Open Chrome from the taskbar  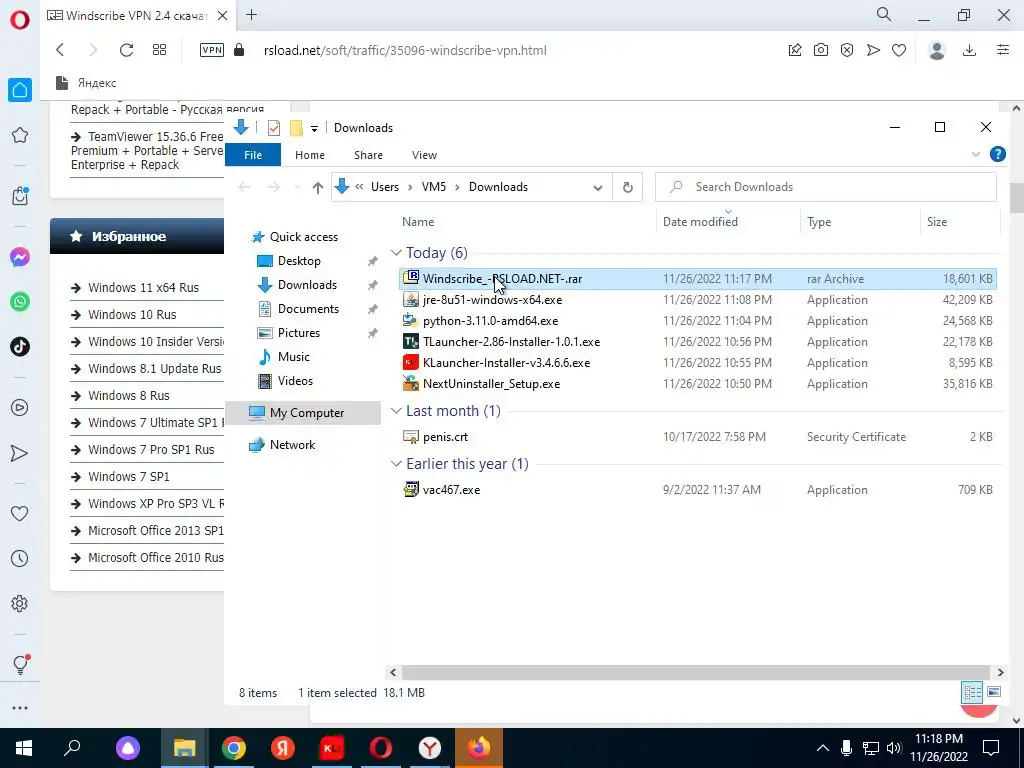[x=233, y=748]
